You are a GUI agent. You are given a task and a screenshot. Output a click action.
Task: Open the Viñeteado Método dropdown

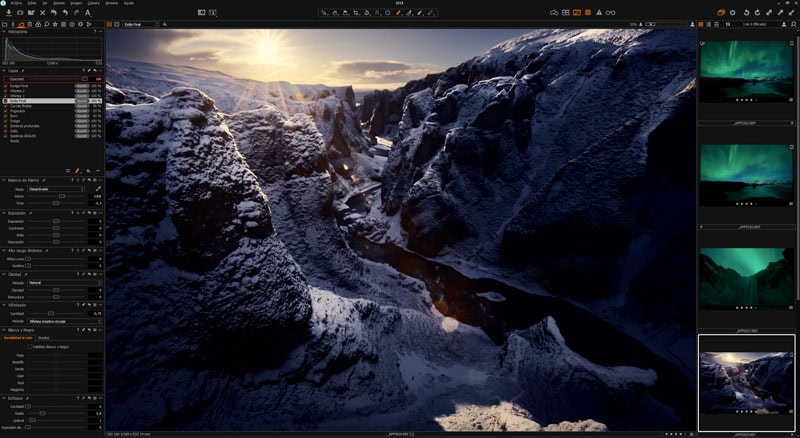pos(64,321)
